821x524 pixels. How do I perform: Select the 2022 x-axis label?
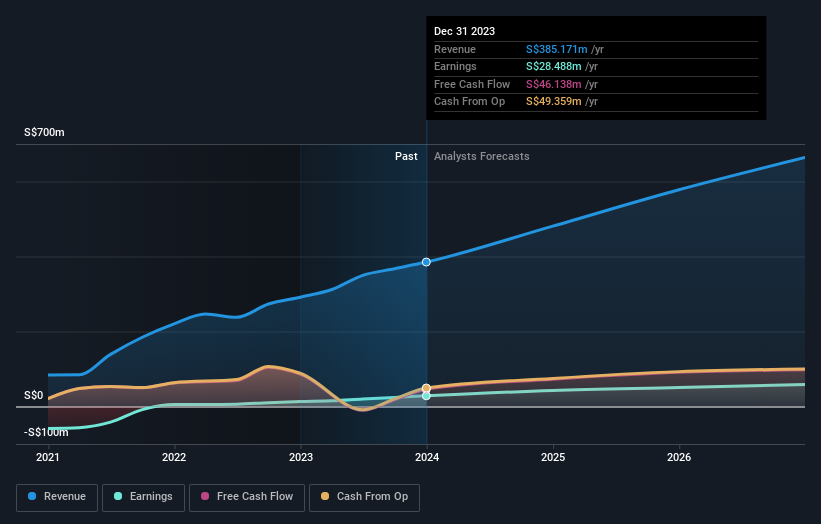(x=174, y=458)
